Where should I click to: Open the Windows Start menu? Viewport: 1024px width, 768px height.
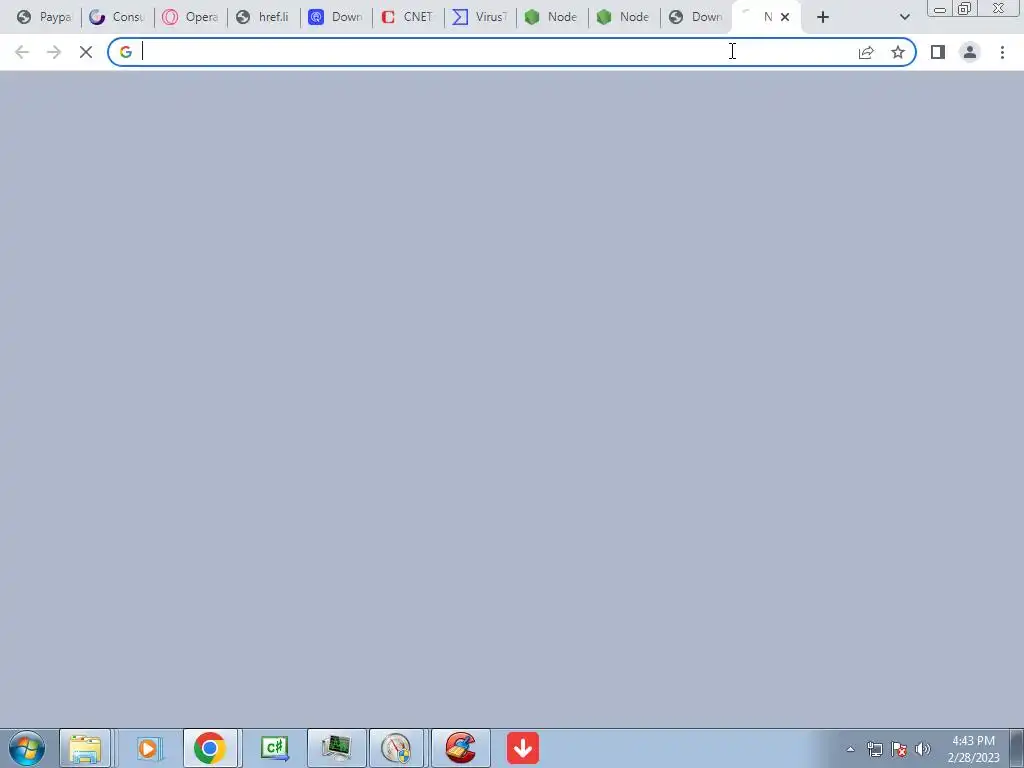pos(27,748)
